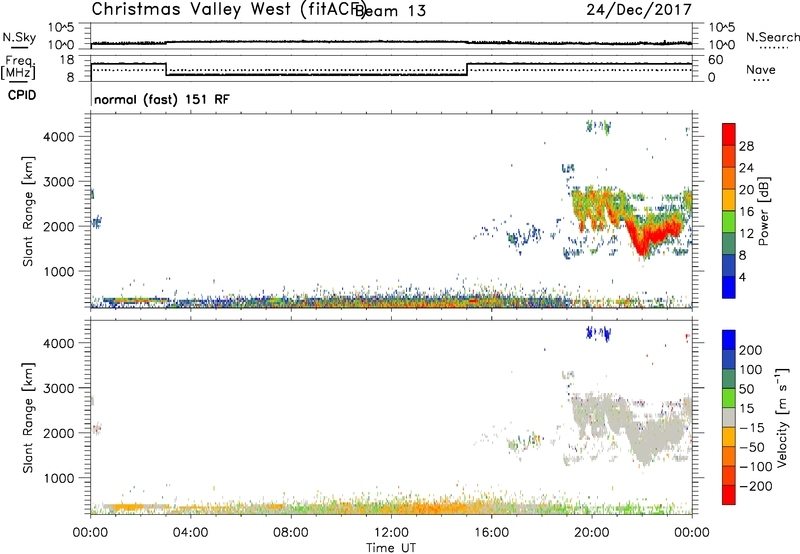
Task: Select the 'CPID' row label
Action: point(22,95)
